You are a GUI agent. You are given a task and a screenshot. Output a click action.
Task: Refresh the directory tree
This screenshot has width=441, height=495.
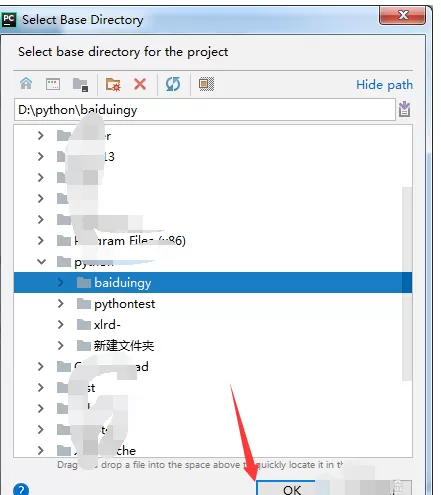173,84
